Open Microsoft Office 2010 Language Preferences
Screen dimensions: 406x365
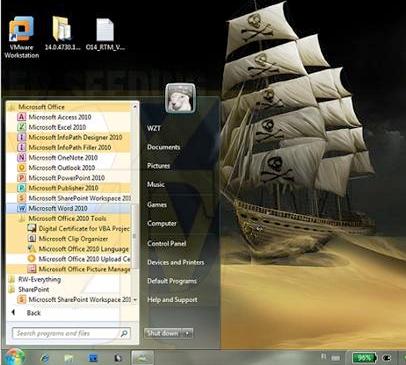click(79, 249)
